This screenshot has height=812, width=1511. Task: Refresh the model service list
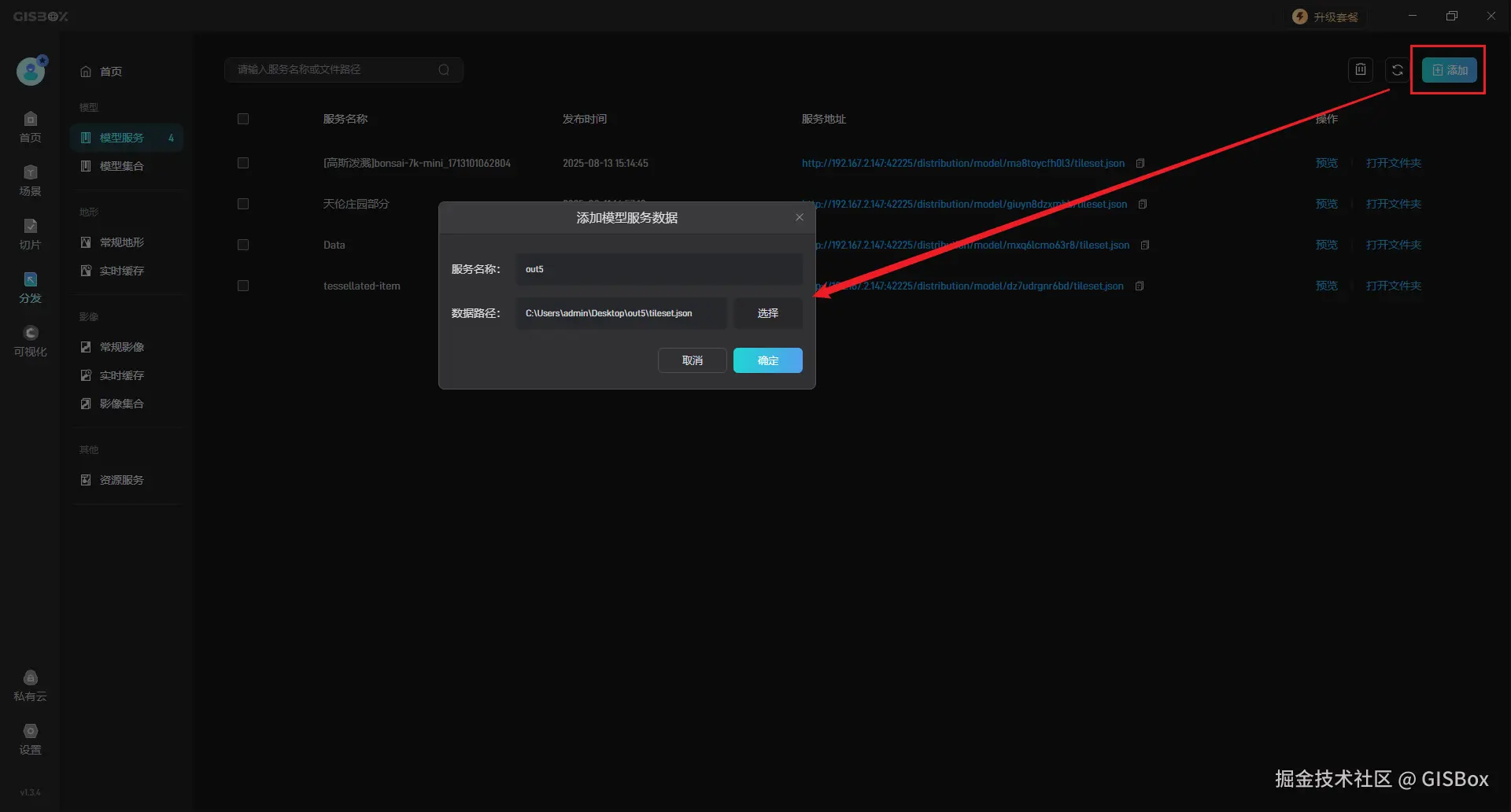click(1398, 70)
